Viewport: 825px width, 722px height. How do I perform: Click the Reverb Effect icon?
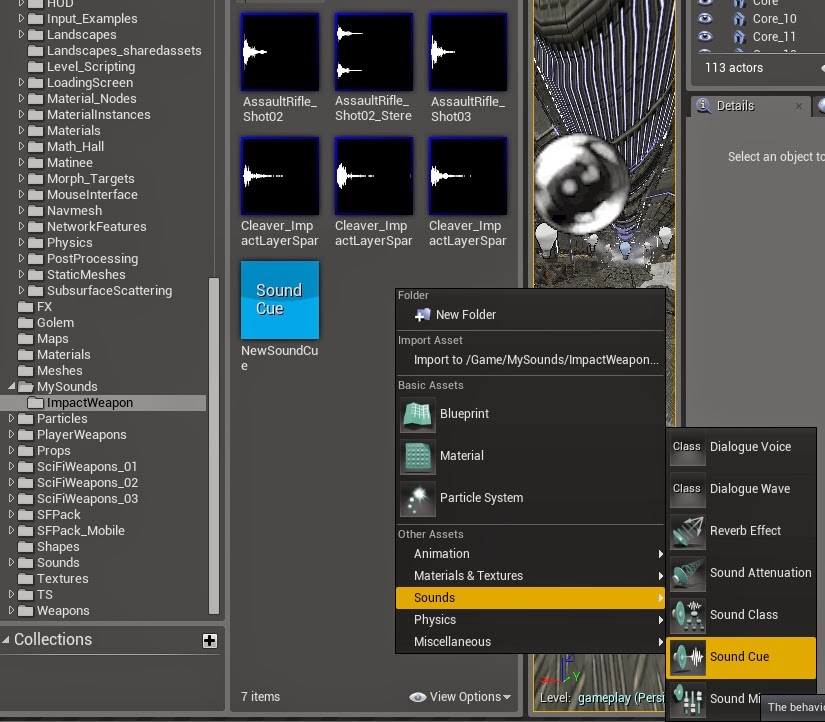pos(688,531)
